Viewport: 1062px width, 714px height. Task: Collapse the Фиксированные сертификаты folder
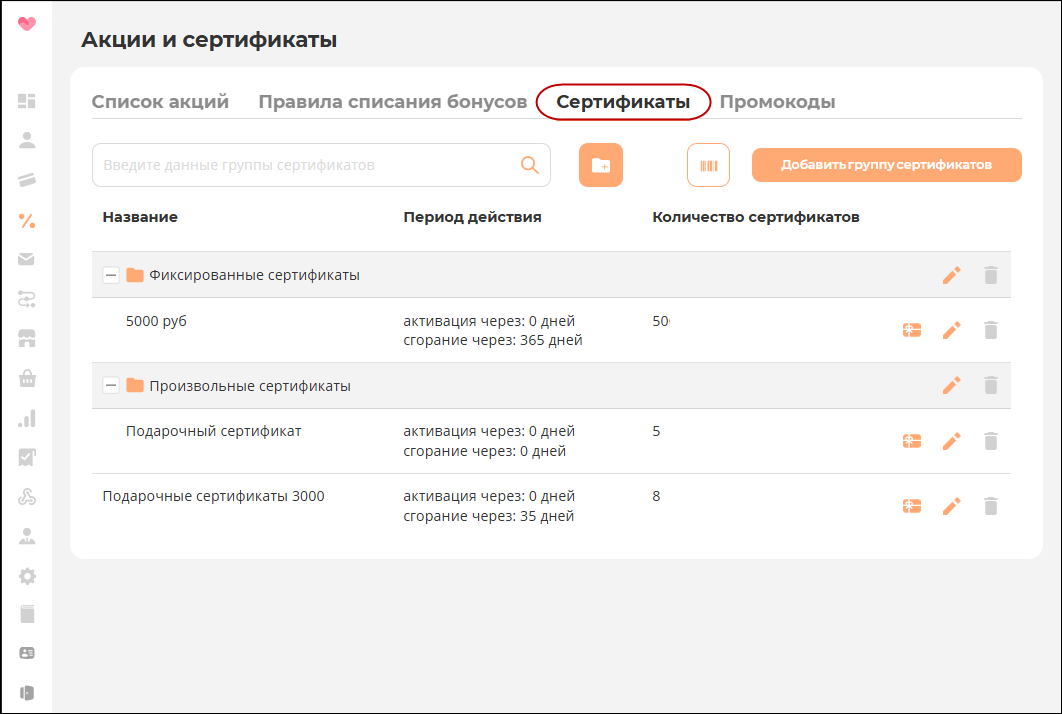(111, 275)
